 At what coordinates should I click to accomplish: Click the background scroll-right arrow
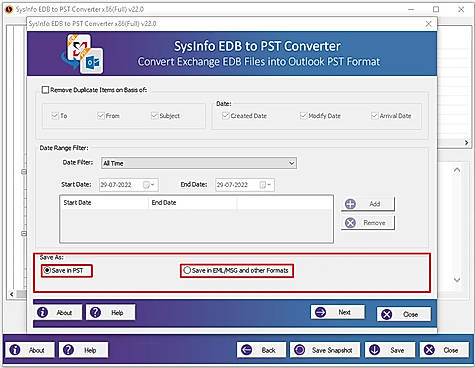point(466,143)
